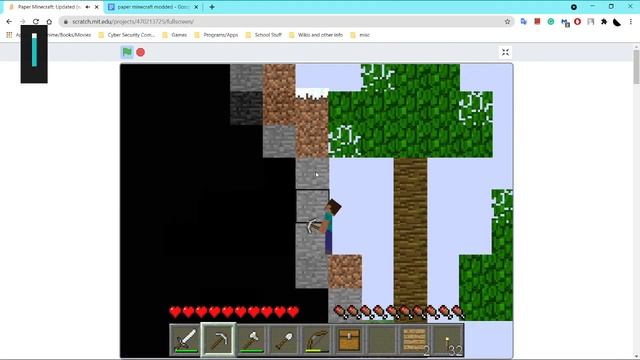Click the stone block above Steve
Image resolution: width=640 pixels, height=360 pixels.
312,173
